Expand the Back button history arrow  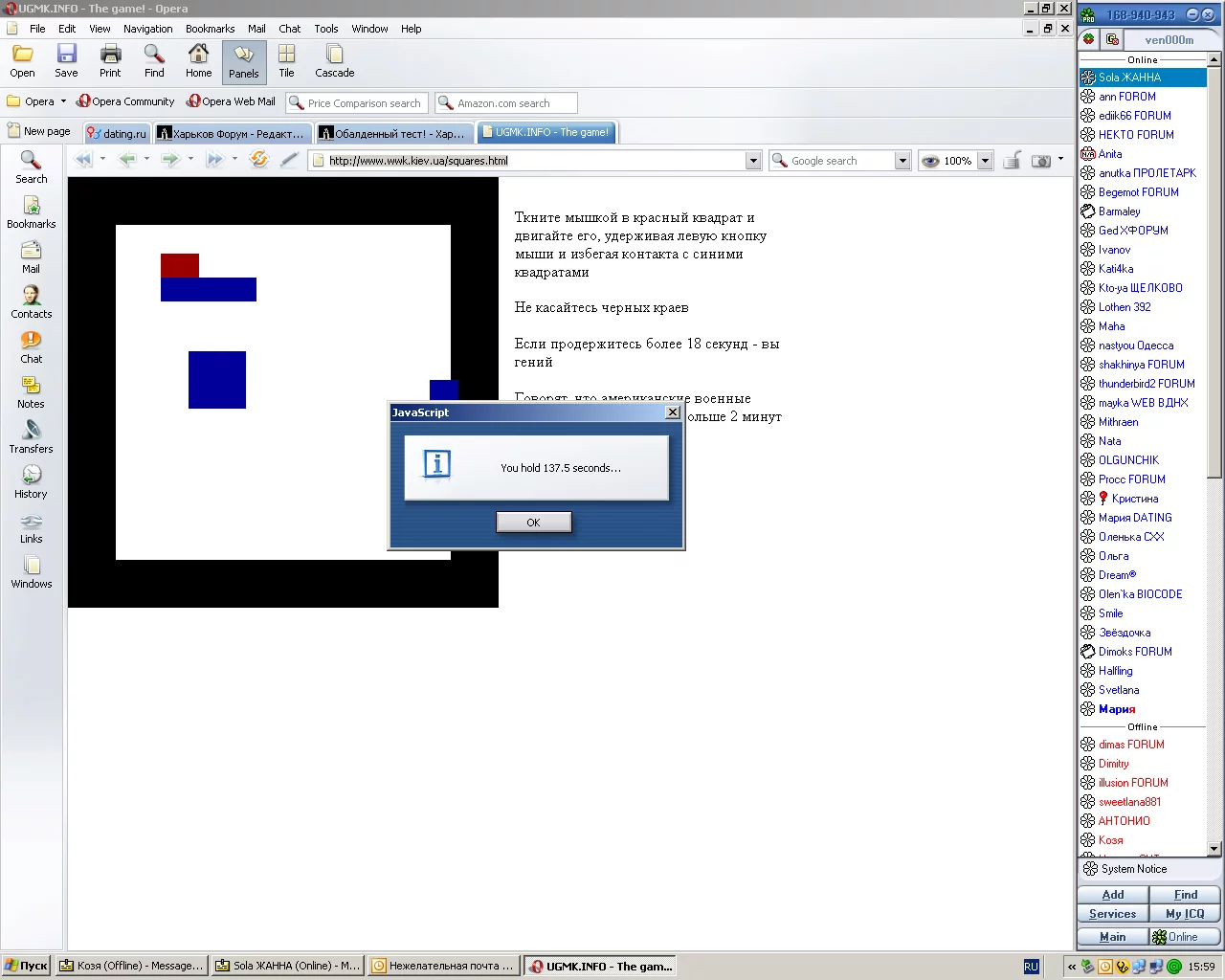click(146, 160)
